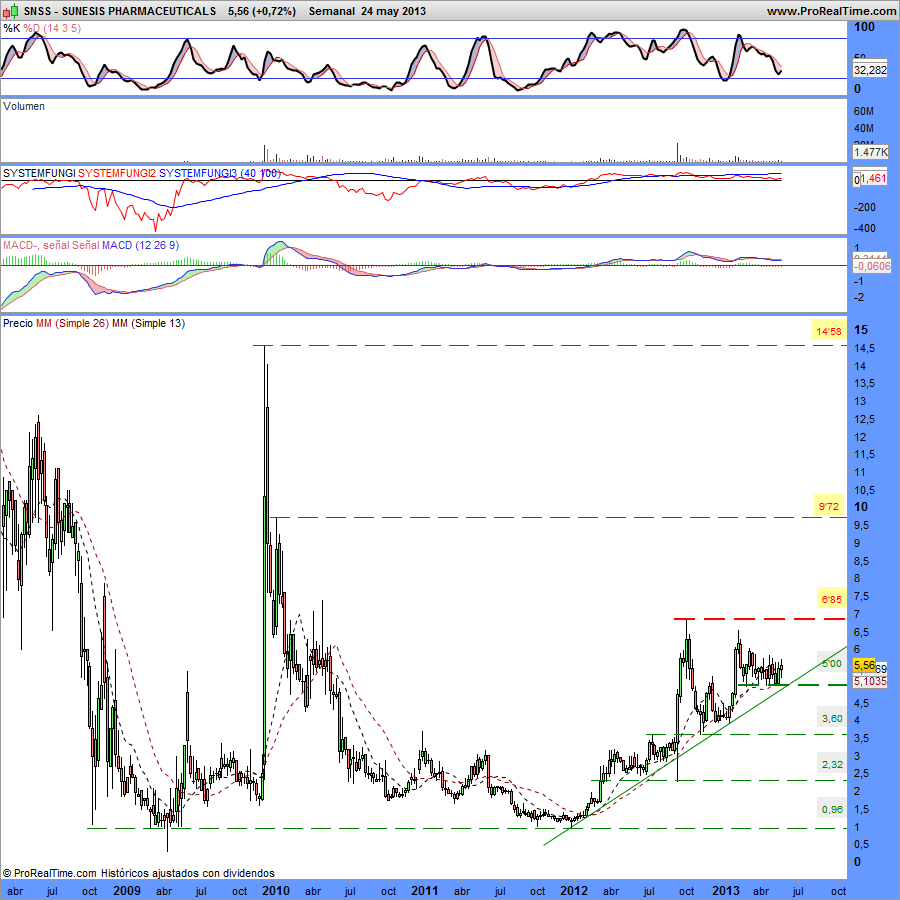This screenshot has height=900, width=900.
Task: Click the blue SYSTEMFUNGI3 (40 100) label
Action: click(x=220, y=173)
